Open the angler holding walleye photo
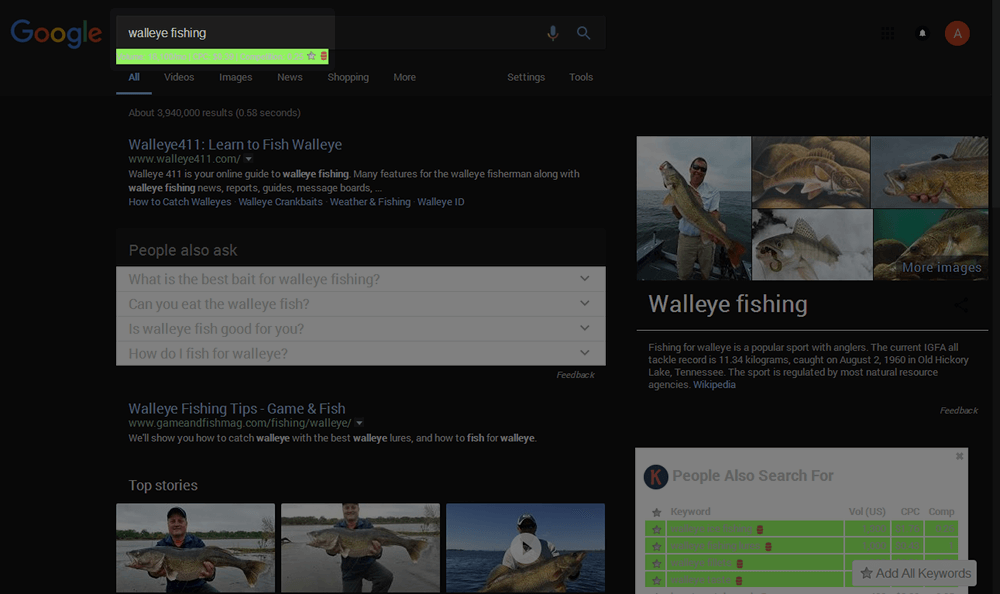The height and width of the screenshot is (594, 1000). 694,208
